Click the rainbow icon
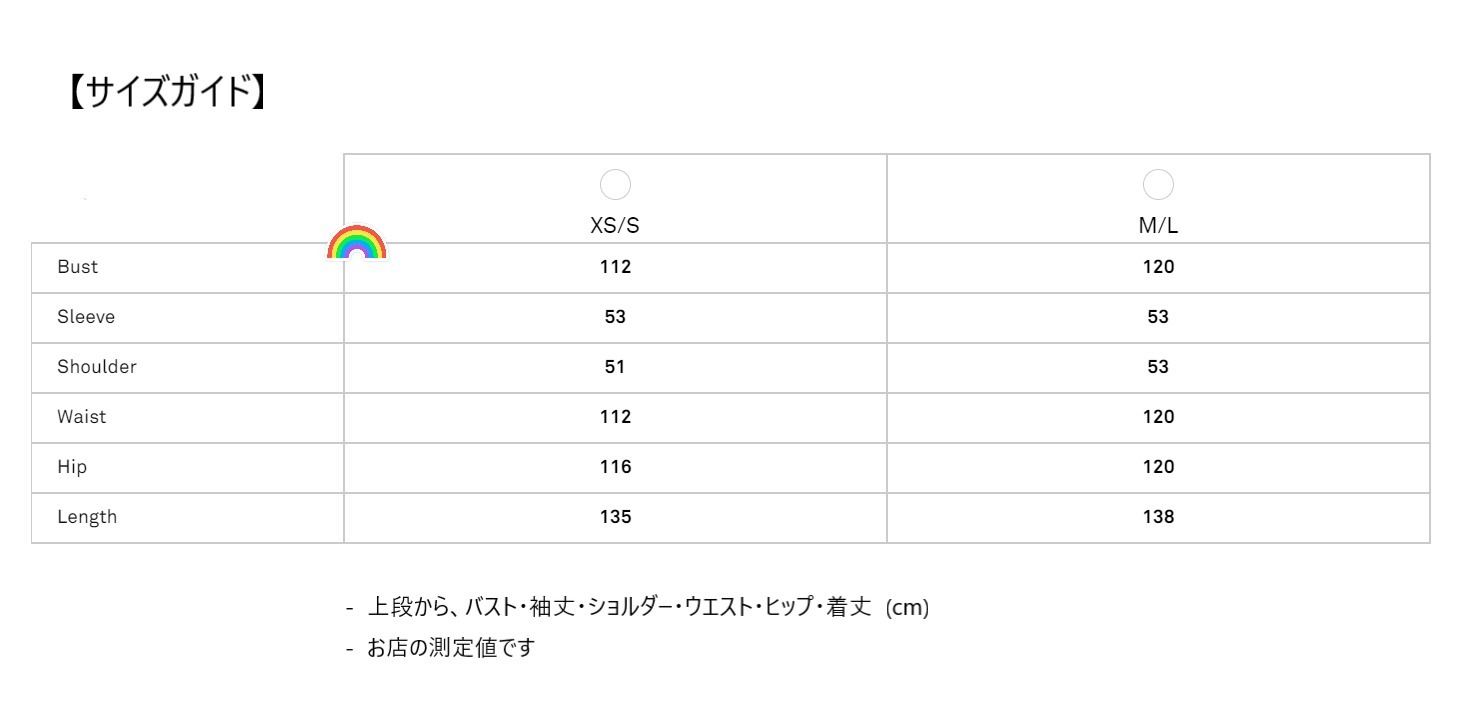The image size is (1472, 717). pyautogui.click(x=357, y=242)
